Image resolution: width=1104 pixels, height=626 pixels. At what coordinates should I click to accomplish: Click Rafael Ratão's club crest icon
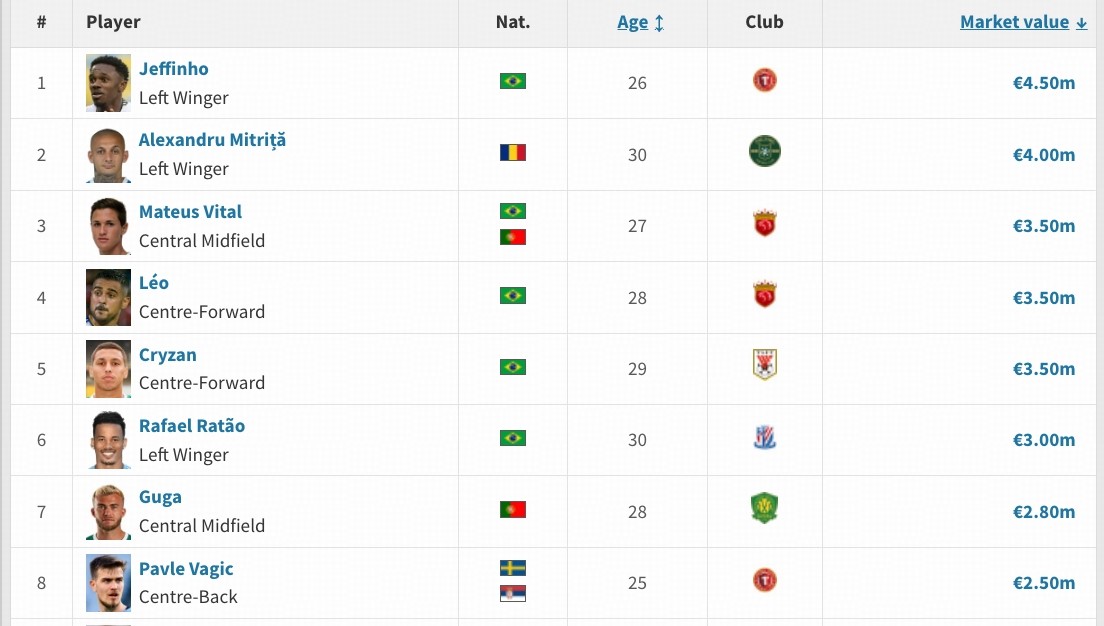[765, 437]
